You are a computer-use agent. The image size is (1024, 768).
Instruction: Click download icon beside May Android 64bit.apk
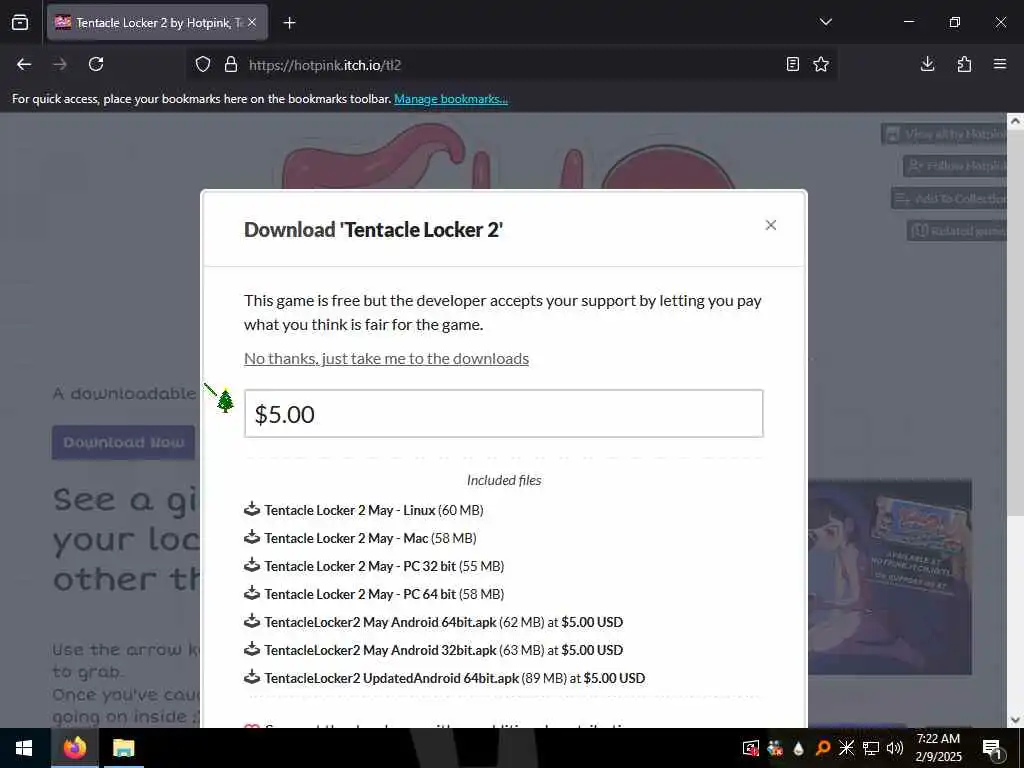pyautogui.click(x=252, y=622)
